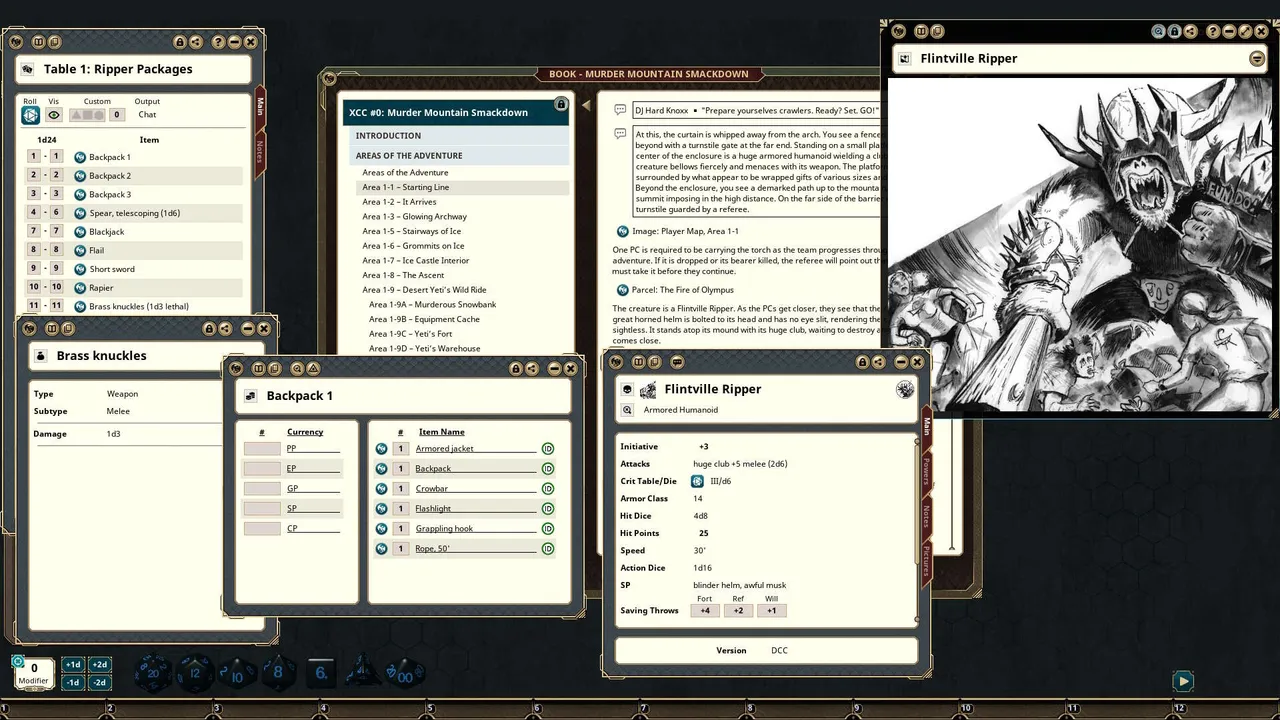Image resolution: width=1280 pixels, height=720 pixels.
Task: Open the Blackjack item link icon
Action: pyautogui.click(x=81, y=232)
